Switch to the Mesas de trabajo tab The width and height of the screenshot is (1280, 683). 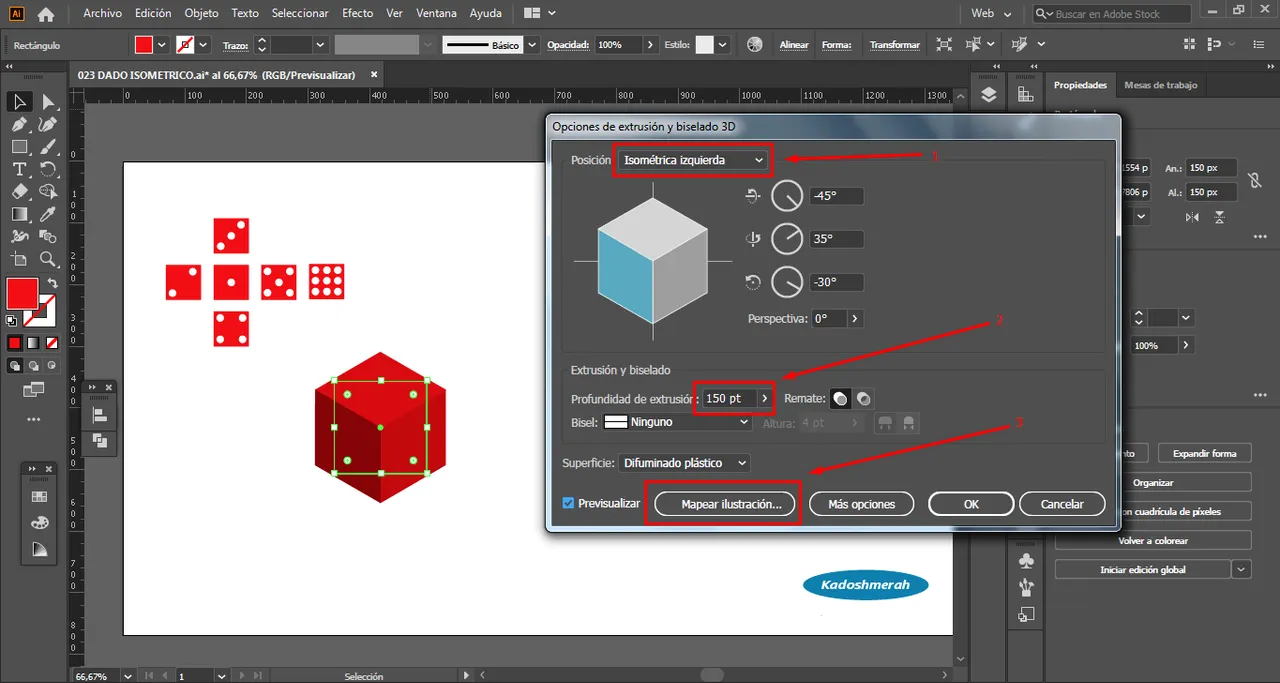(1160, 85)
